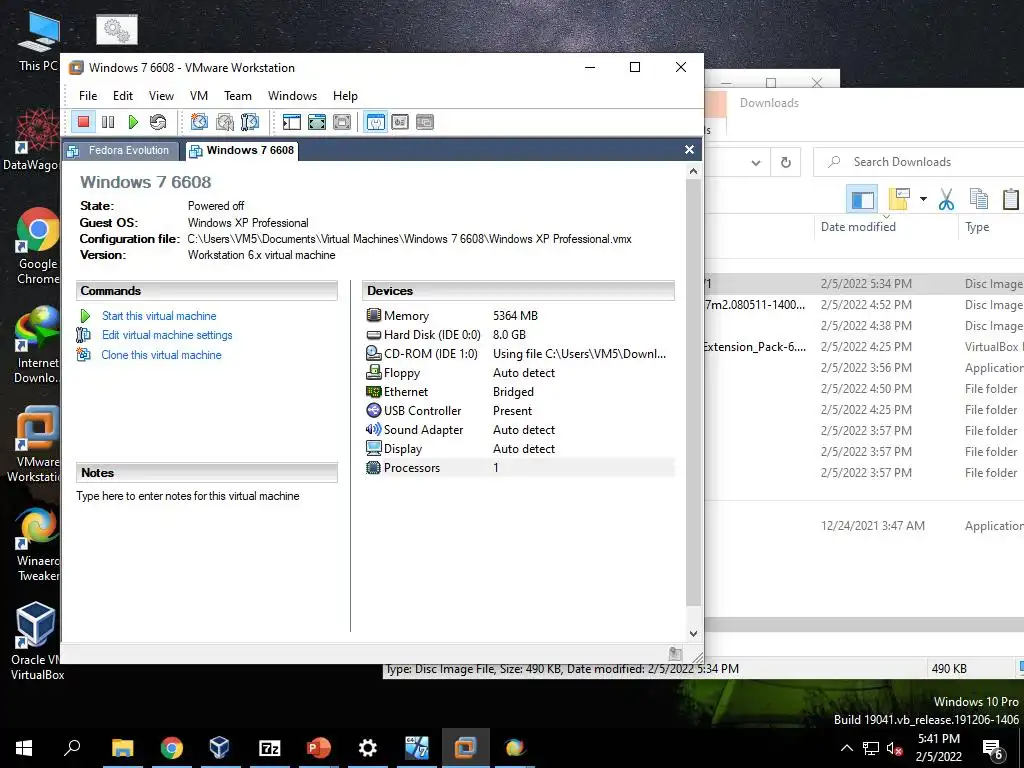Image resolution: width=1024 pixels, height=768 pixels.
Task: Open Oracle VM VirtualBox desktop shortcut
Action: tap(37, 641)
